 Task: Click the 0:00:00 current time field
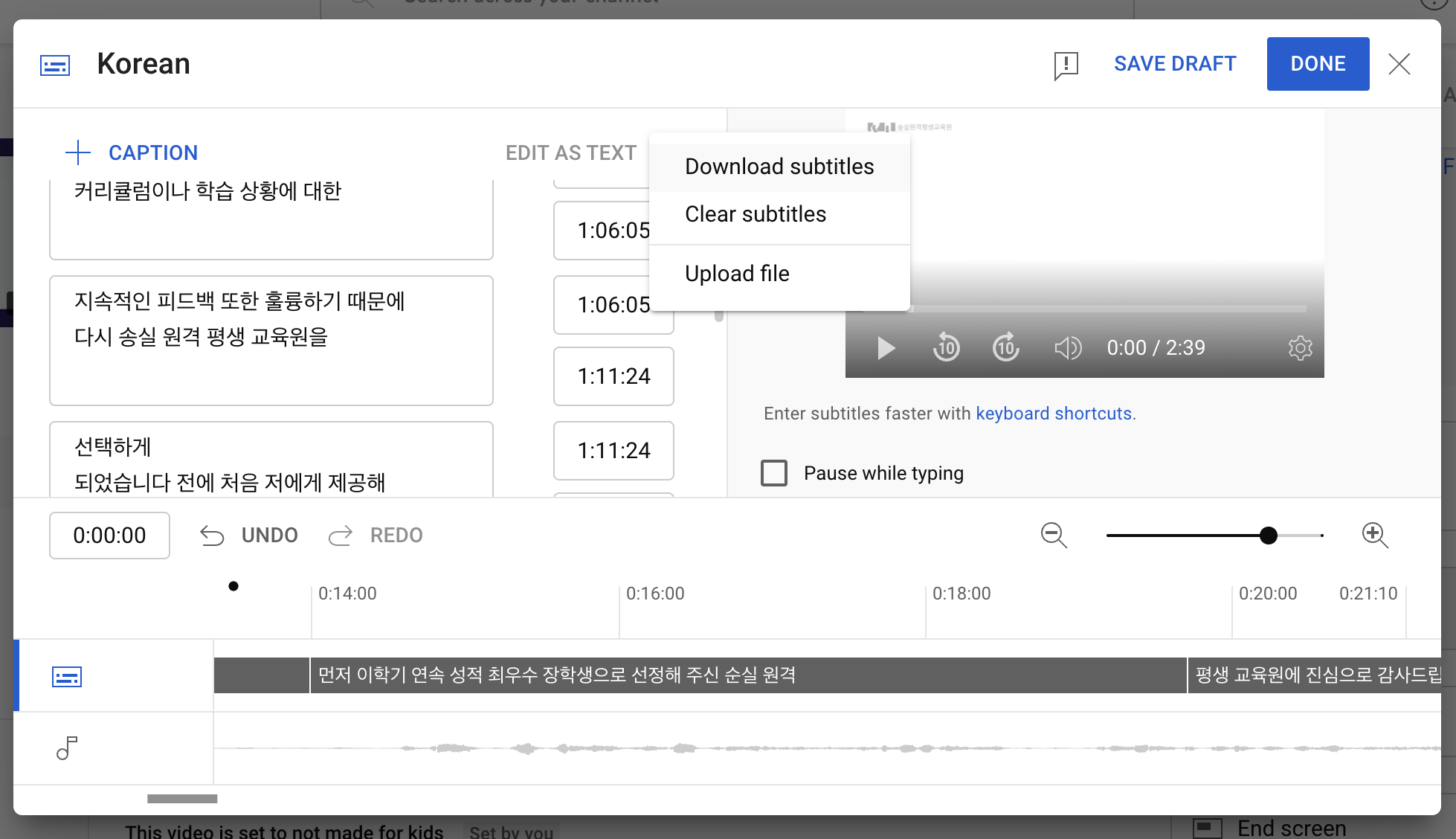pos(109,535)
